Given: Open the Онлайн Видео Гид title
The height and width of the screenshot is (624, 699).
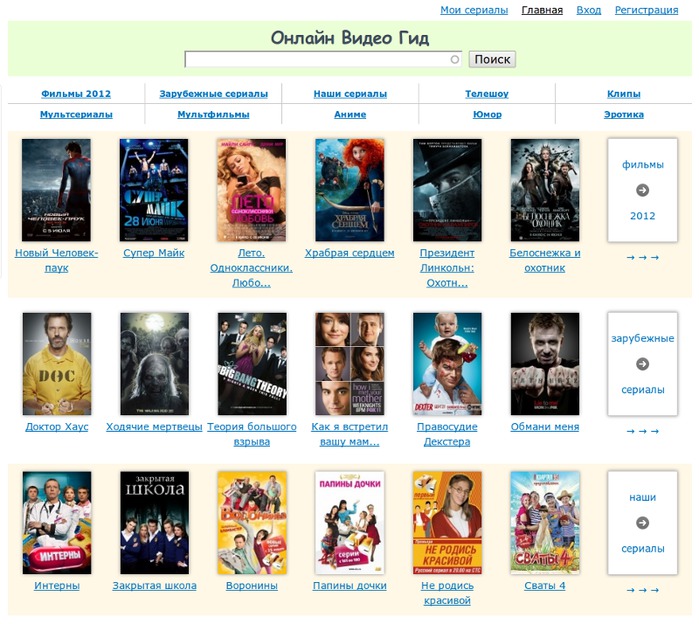Looking at the screenshot, I should click(350, 38).
